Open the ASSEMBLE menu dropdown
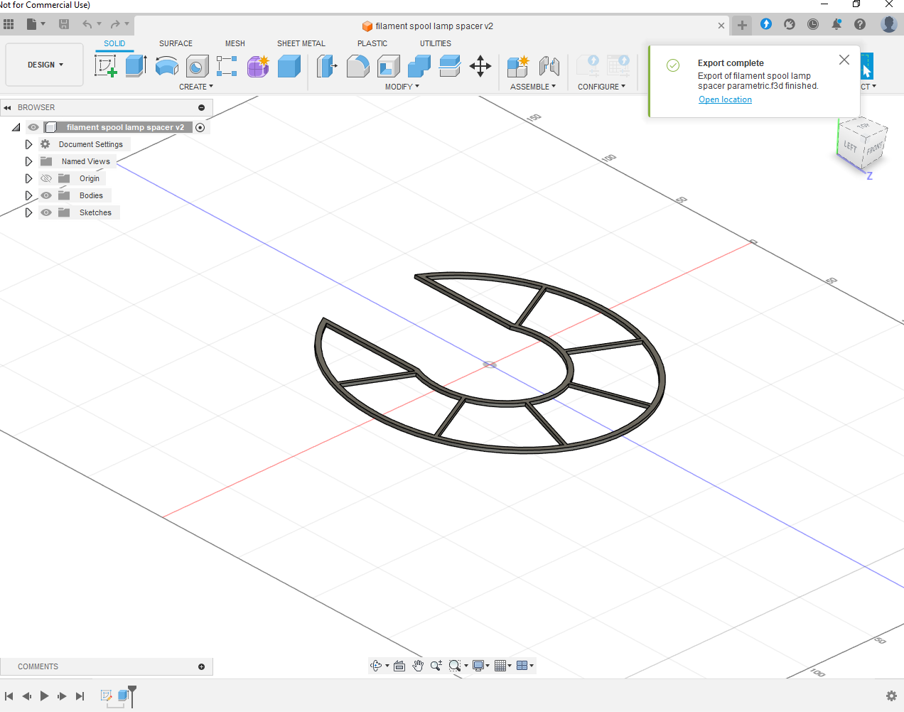904x712 pixels. coord(533,86)
